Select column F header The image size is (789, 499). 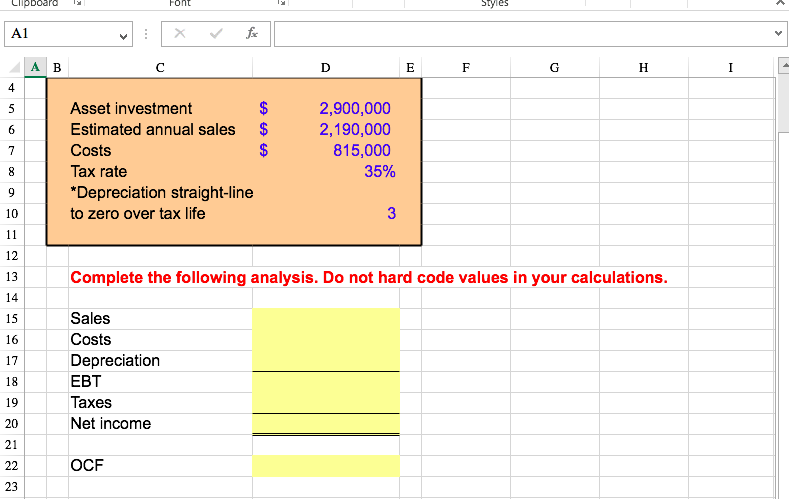466,67
